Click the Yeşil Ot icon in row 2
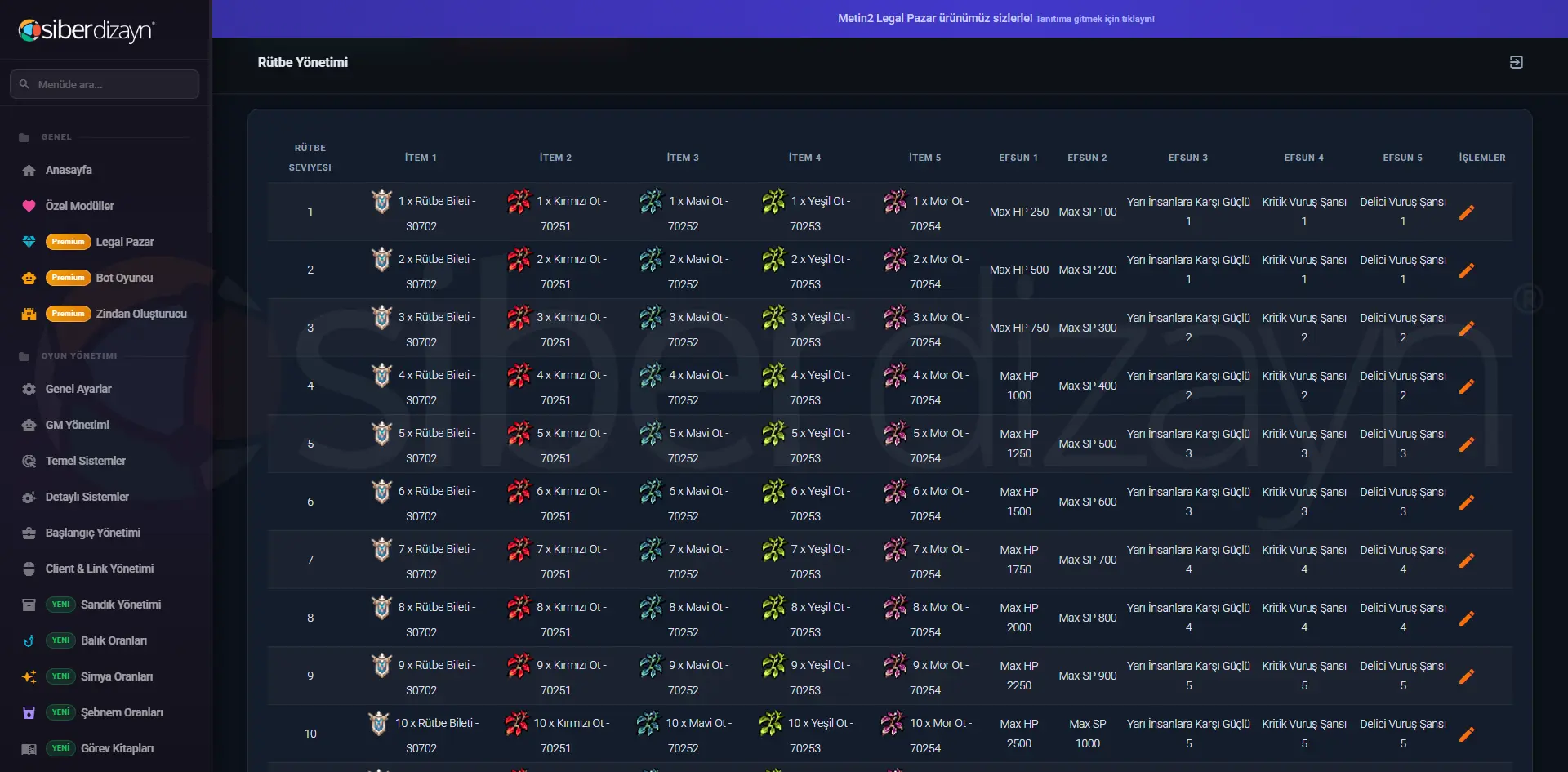This screenshot has height=772, width=1568. pos(773,259)
